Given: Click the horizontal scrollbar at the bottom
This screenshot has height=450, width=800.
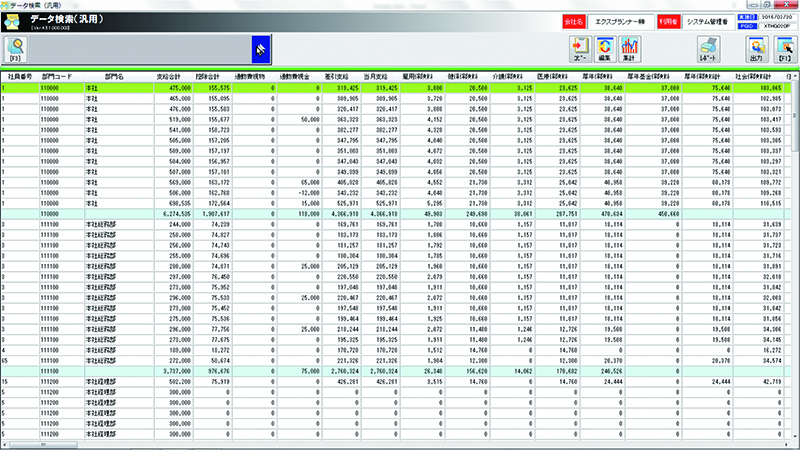Looking at the screenshot, I should (x=400, y=444).
